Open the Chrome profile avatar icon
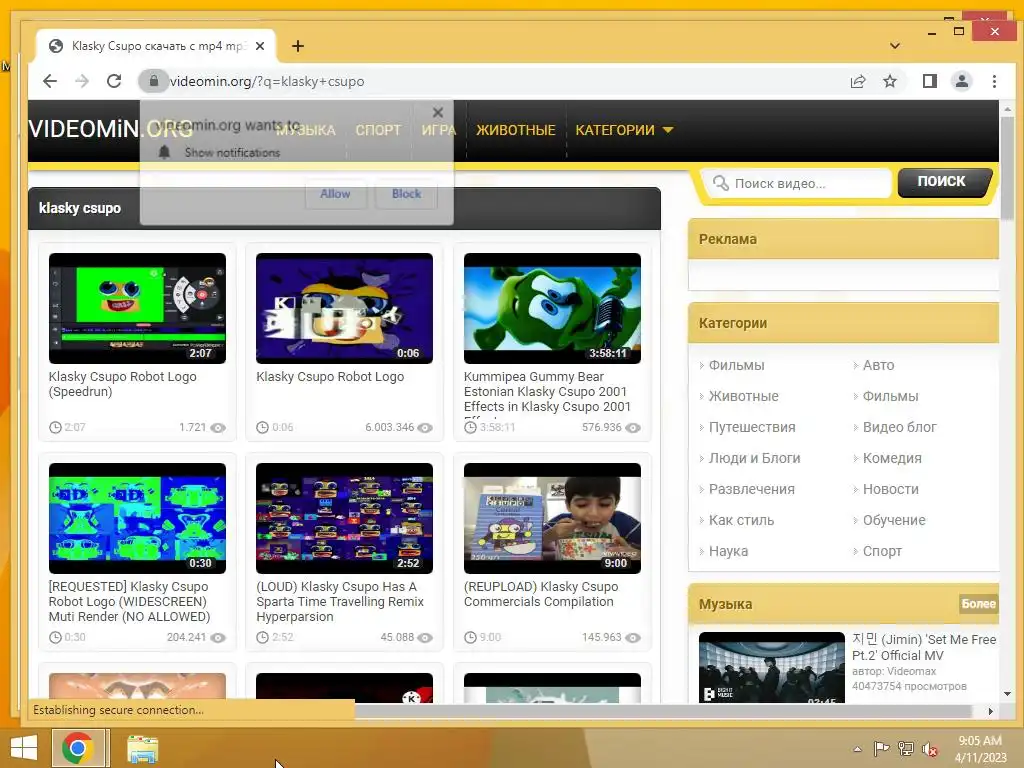This screenshot has width=1024, height=768. pos(962,81)
